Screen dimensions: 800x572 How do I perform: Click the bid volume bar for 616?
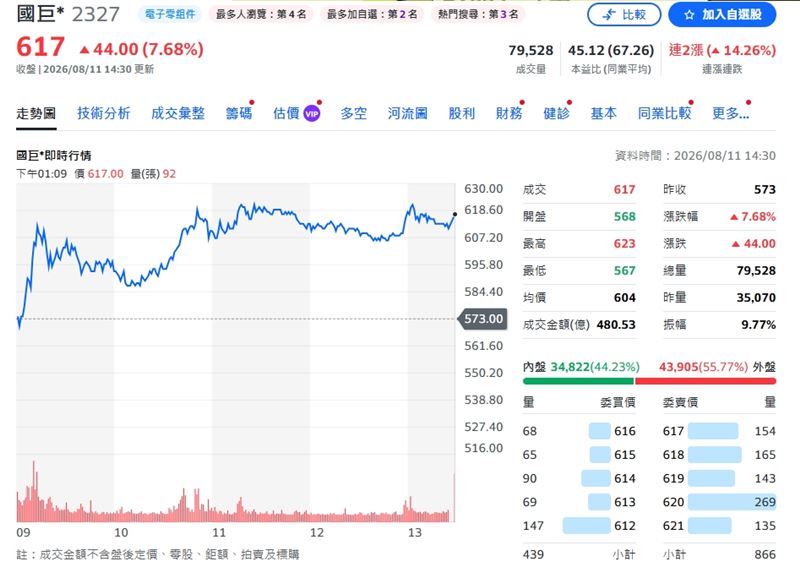click(599, 431)
